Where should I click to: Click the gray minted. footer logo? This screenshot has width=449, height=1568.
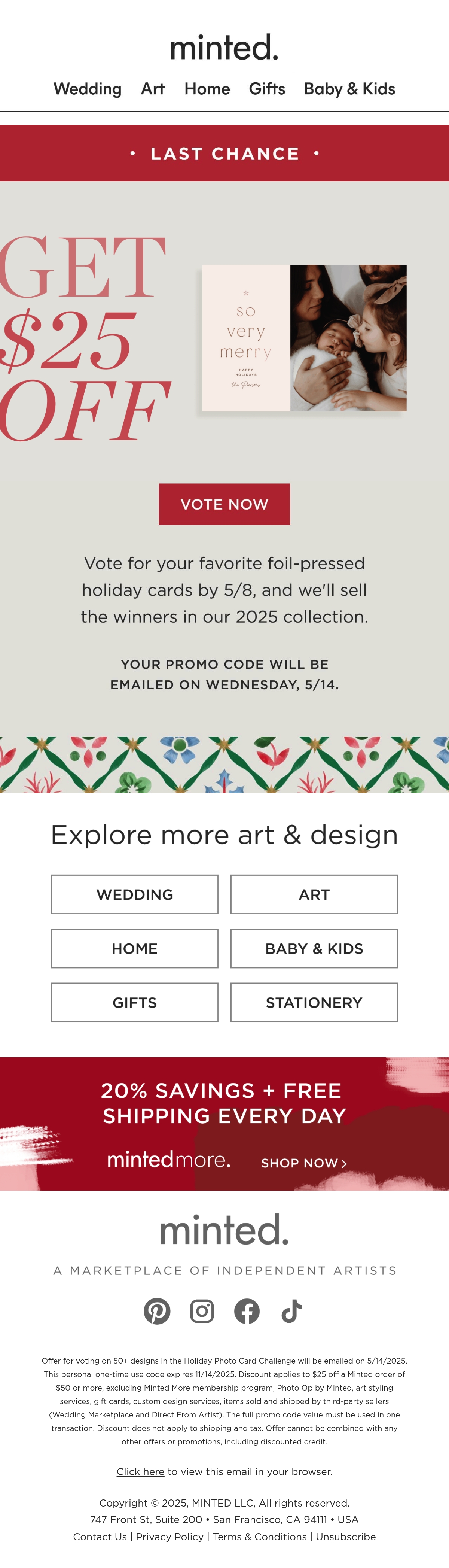pyautogui.click(x=224, y=1230)
